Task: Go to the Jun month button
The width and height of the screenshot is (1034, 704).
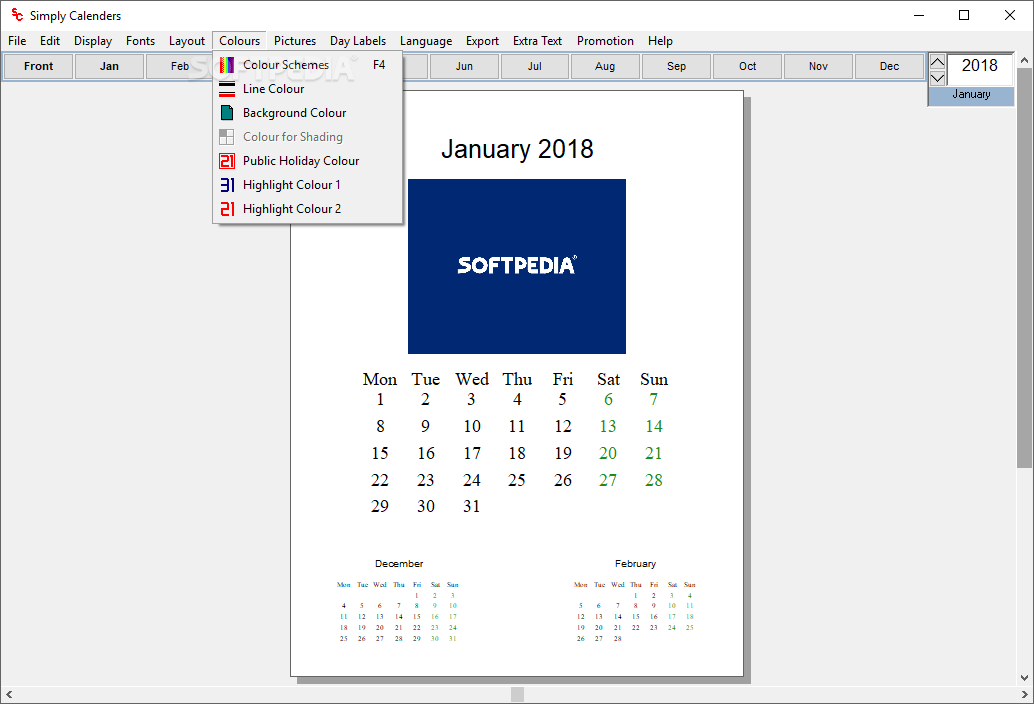Action: pyautogui.click(x=464, y=66)
